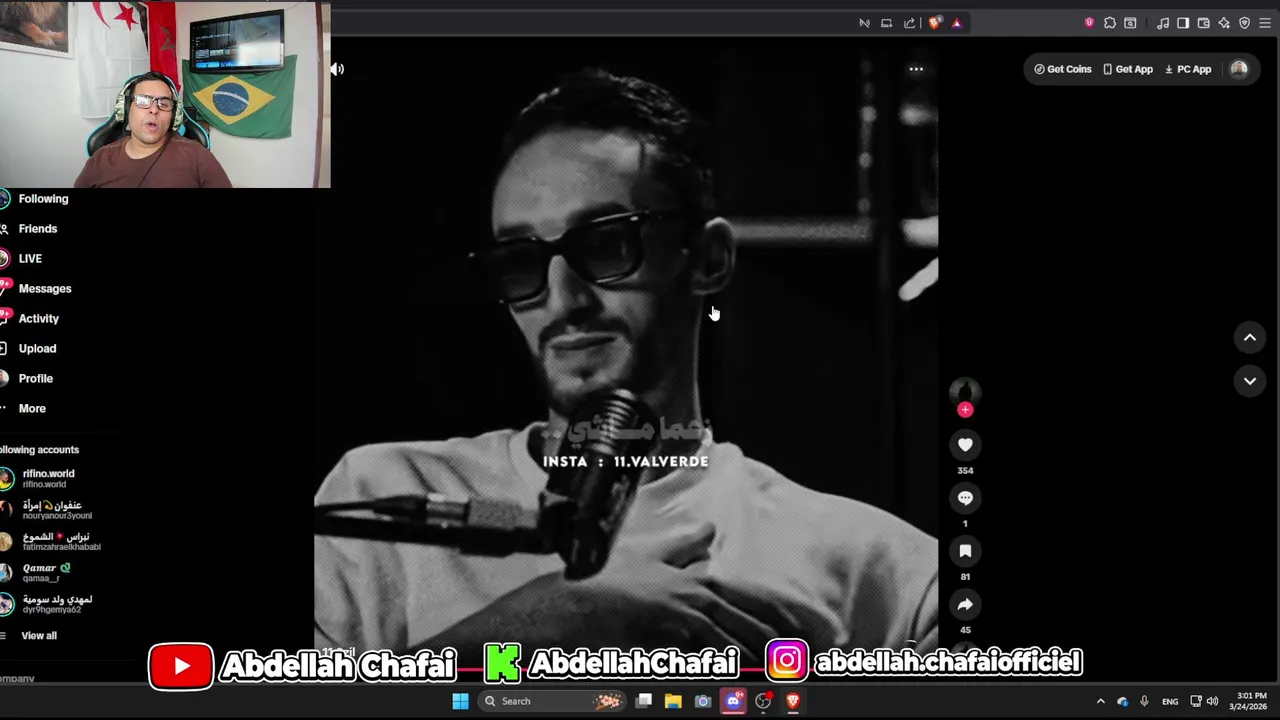Open the Brave Wallet icon

pyautogui.click(x=1204, y=23)
